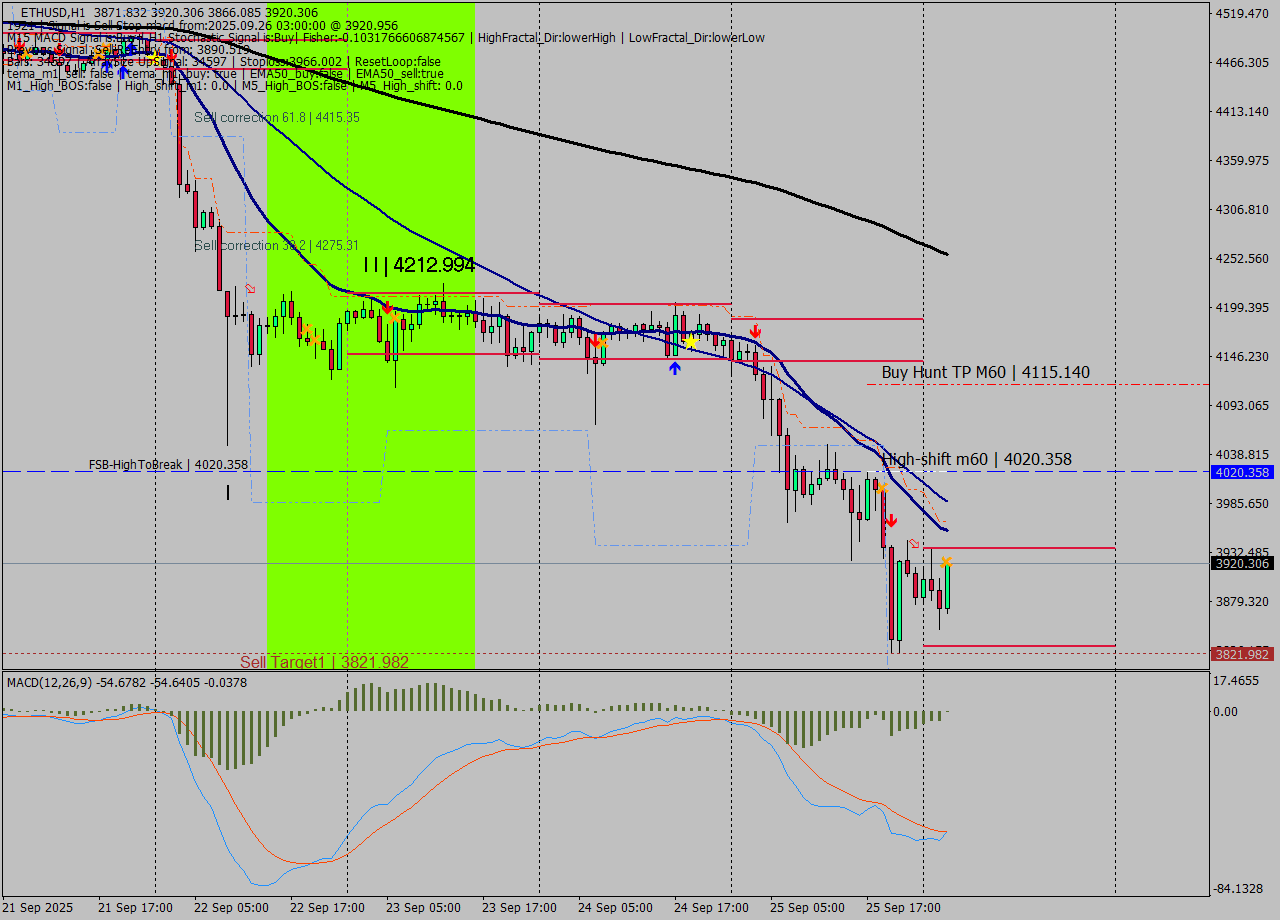Click the yellow star signal marker near 24 Sep
The height and width of the screenshot is (920, 1280).
click(691, 341)
